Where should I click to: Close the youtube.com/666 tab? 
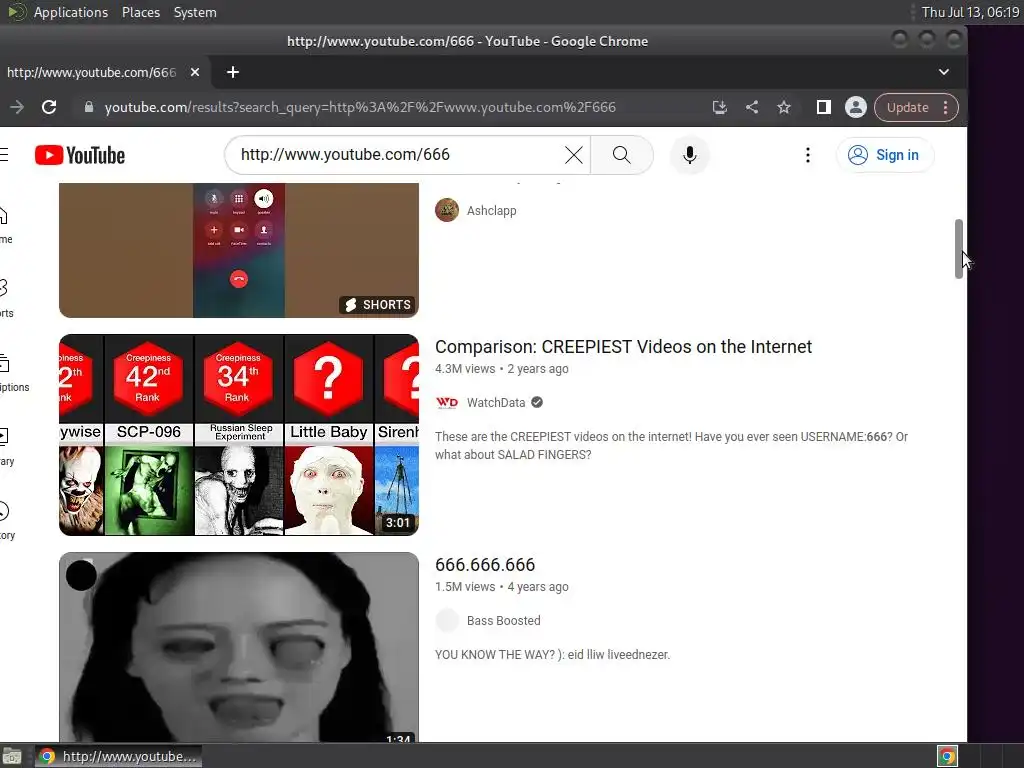tap(195, 72)
